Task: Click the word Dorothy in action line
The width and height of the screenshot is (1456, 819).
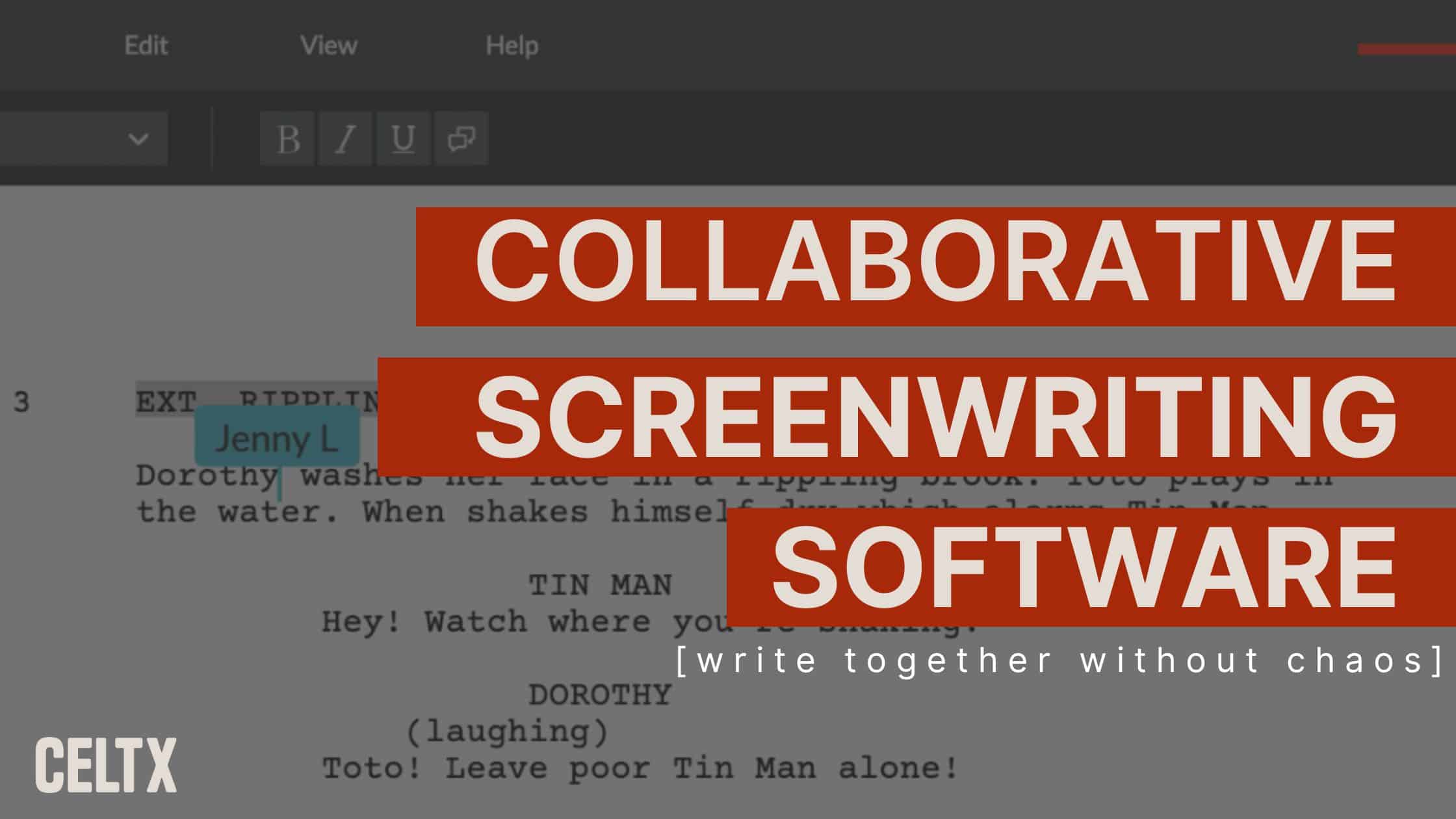Action: coord(205,476)
